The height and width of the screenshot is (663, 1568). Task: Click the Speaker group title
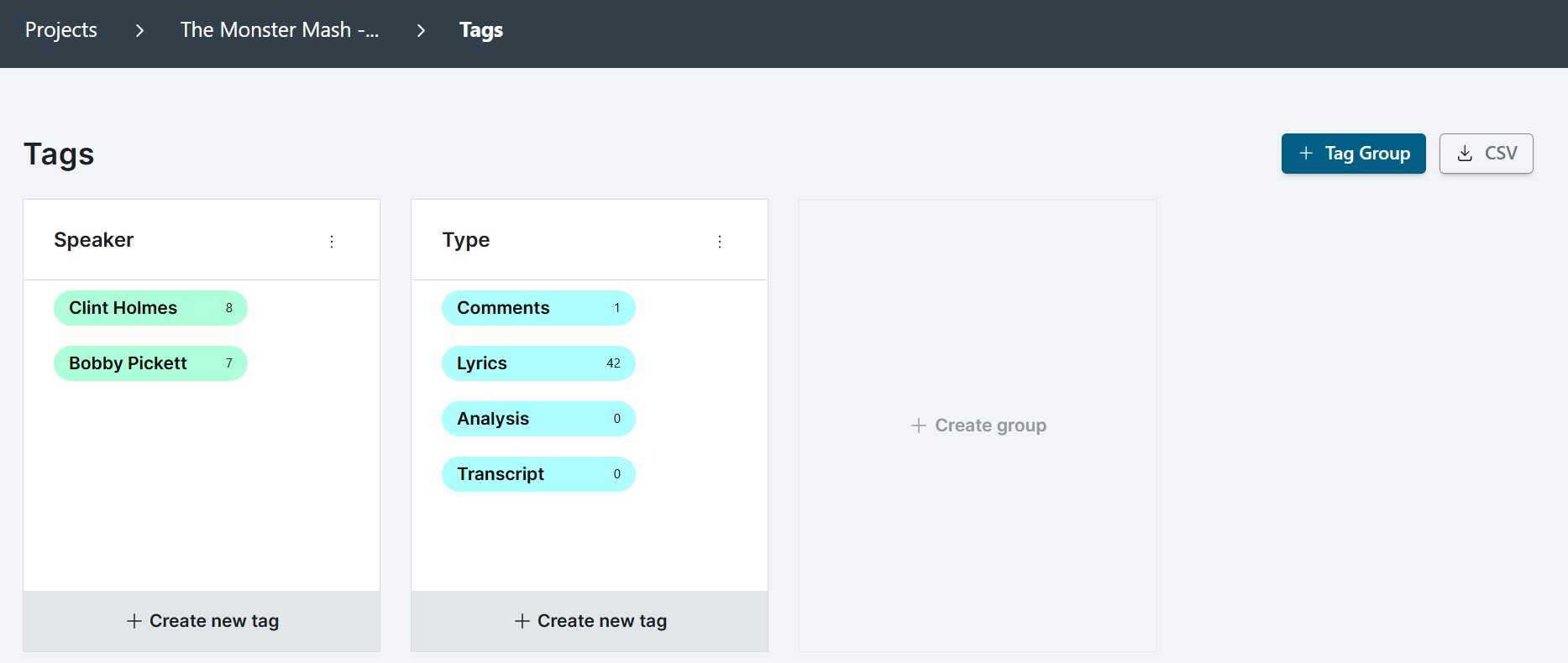tap(94, 240)
